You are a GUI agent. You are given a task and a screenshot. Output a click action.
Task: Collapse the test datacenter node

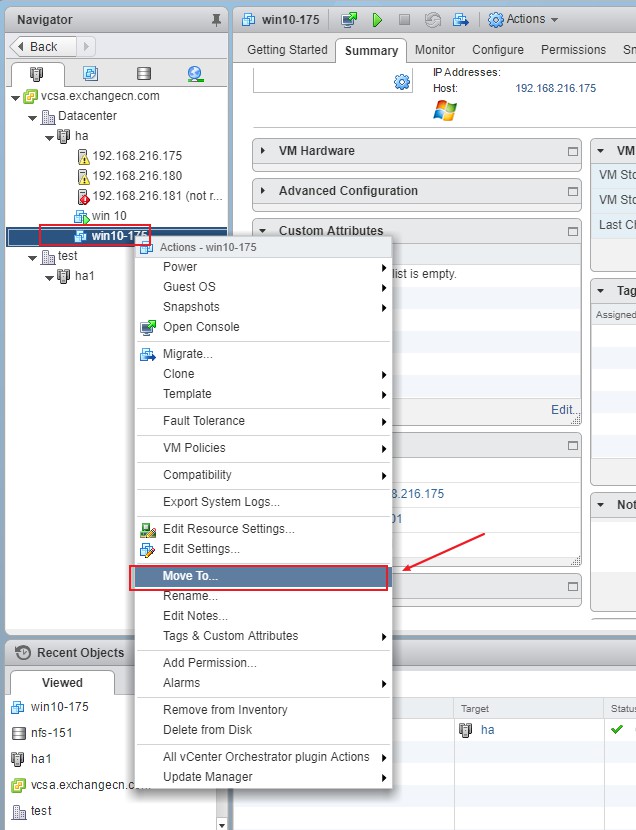point(32,258)
